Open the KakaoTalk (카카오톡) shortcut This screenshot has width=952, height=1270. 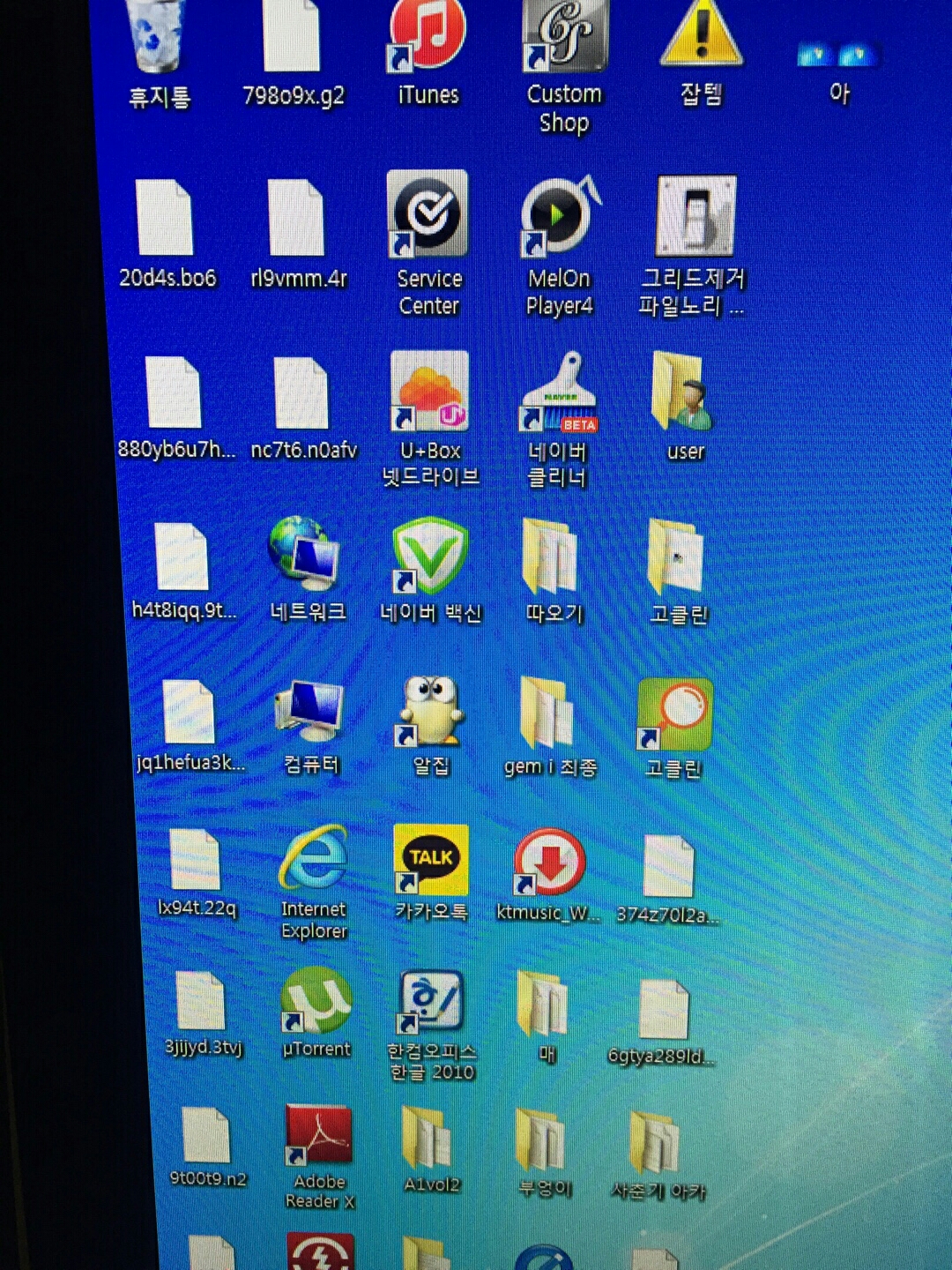point(430,860)
